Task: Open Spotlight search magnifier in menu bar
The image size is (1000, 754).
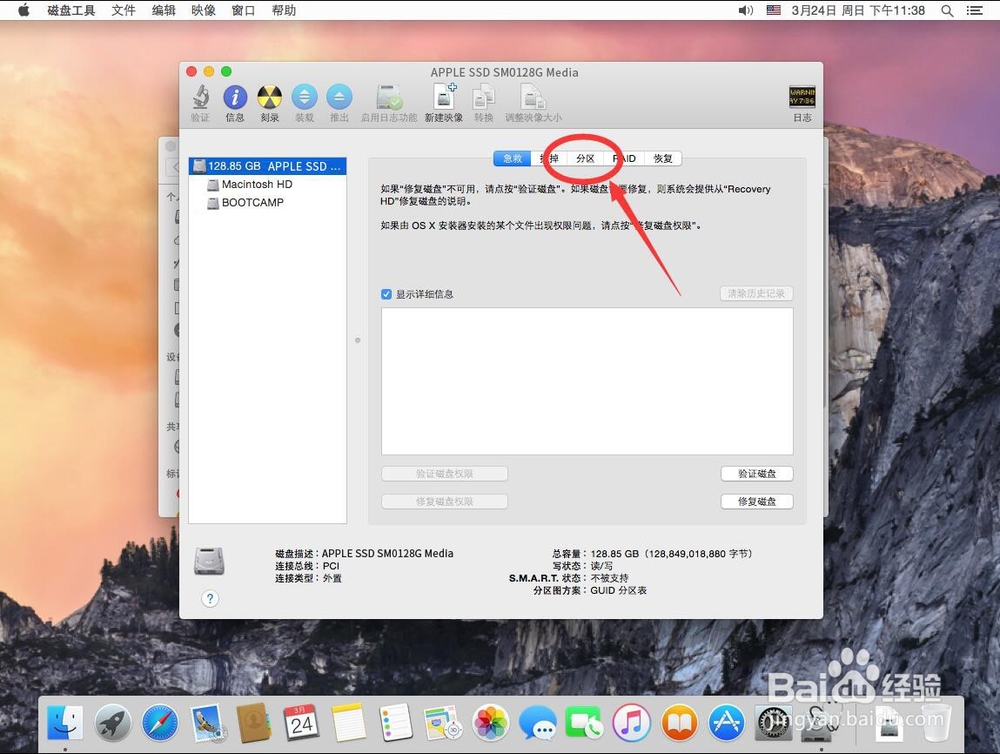Action: click(947, 10)
